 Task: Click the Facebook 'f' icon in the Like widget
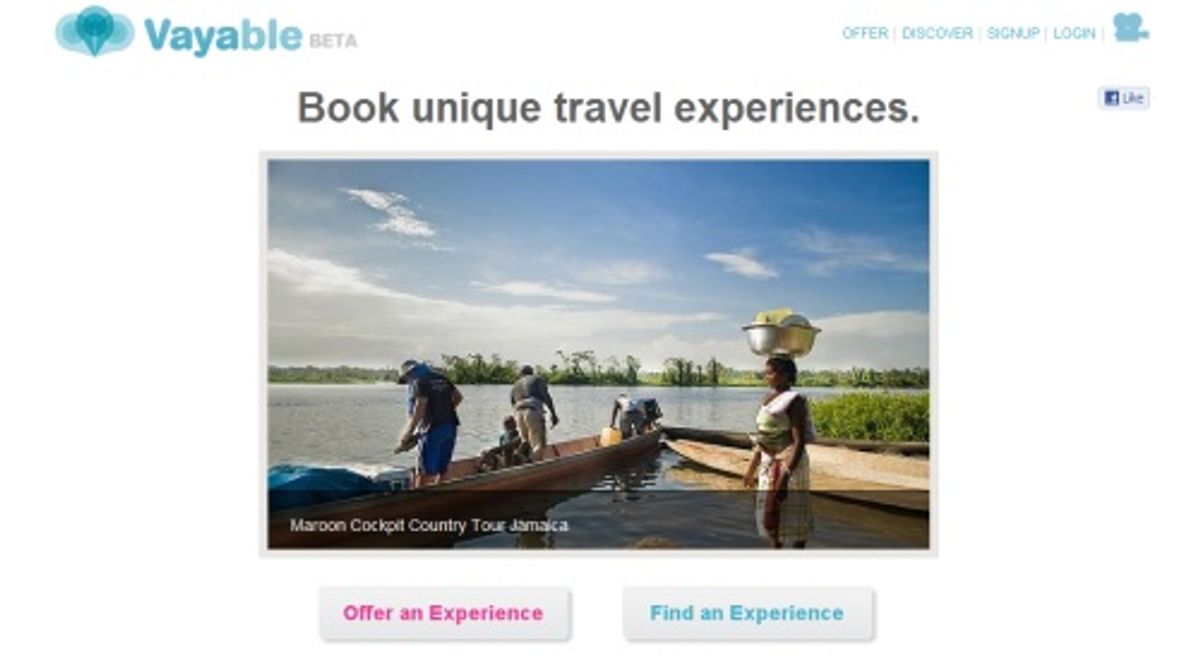pyautogui.click(x=1110, y=98)
